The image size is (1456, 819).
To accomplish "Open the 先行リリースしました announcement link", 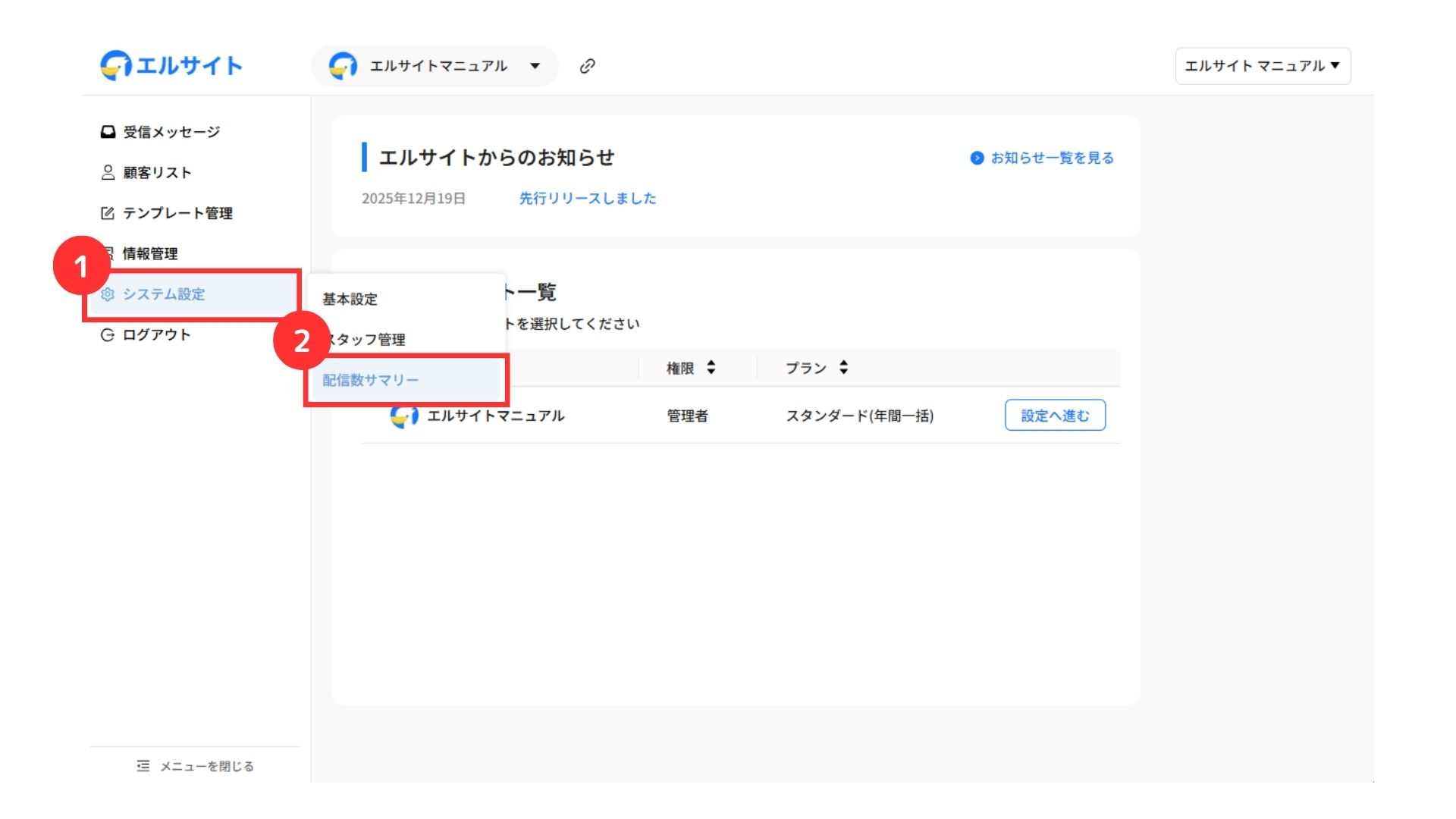I will [x=587, y=198].
